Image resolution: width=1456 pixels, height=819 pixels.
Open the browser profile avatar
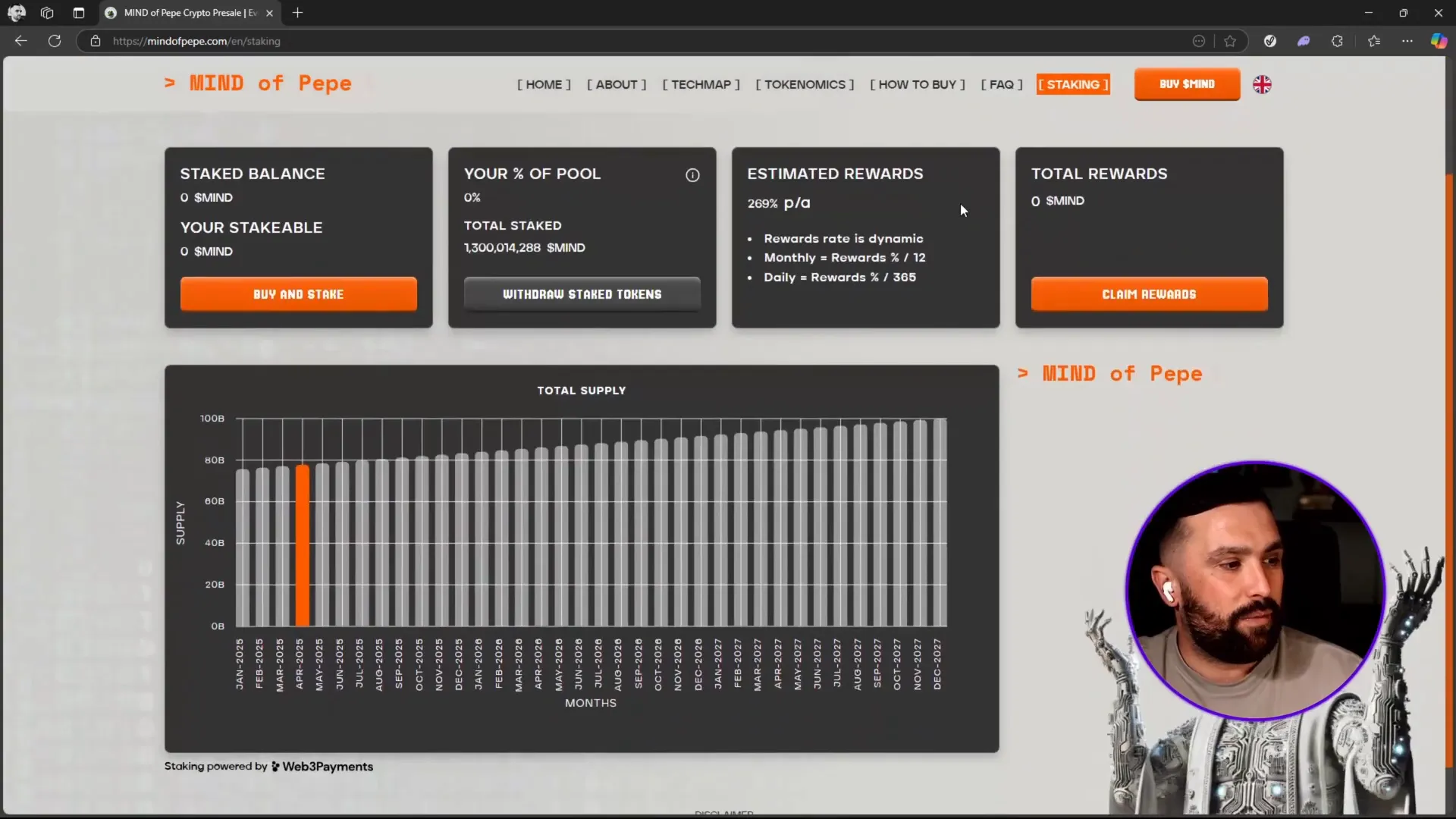tap(16, 13)
